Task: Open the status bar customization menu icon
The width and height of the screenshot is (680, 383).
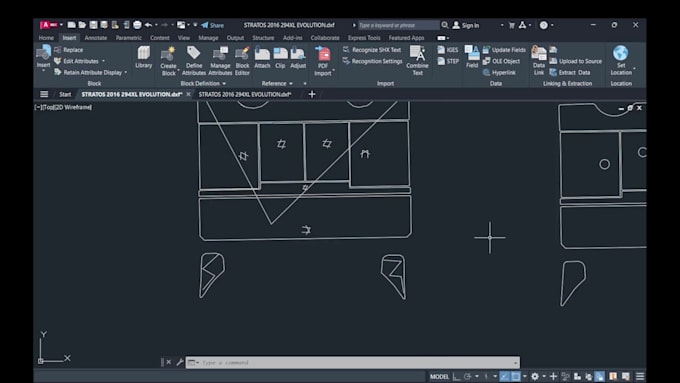Action: pyautogui.click(x=640, y=376)
